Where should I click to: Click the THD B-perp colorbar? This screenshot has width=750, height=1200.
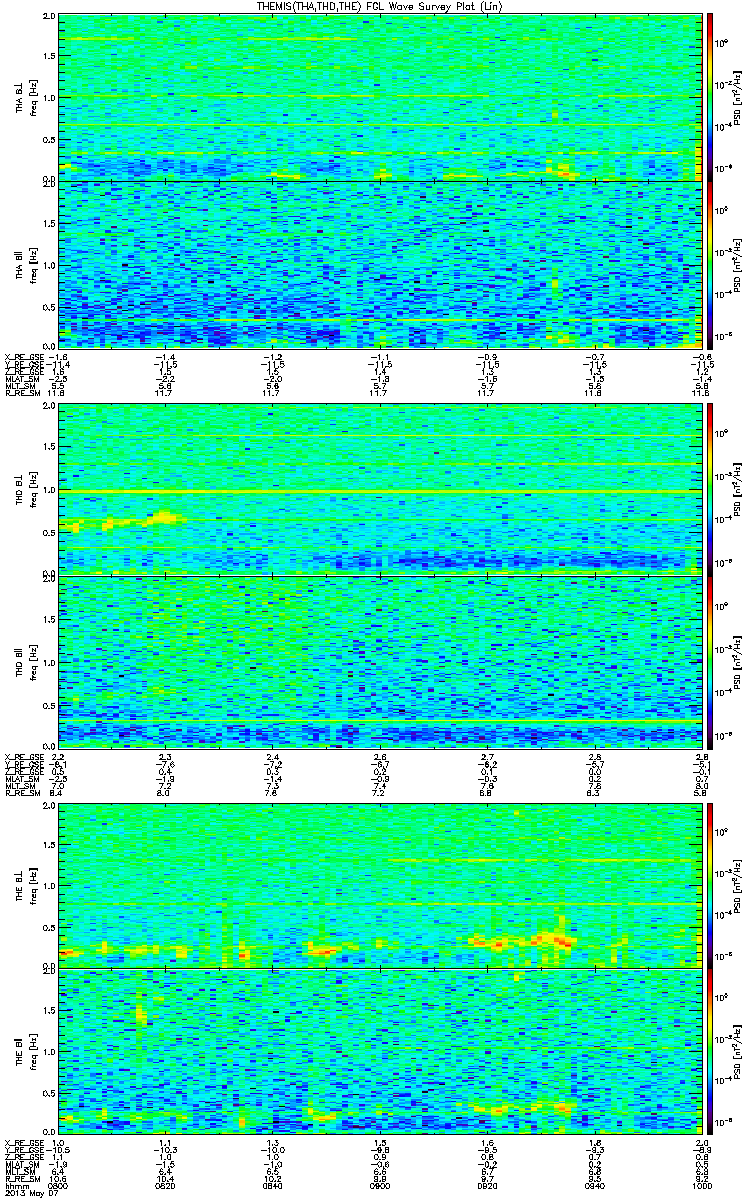(709, 489)
